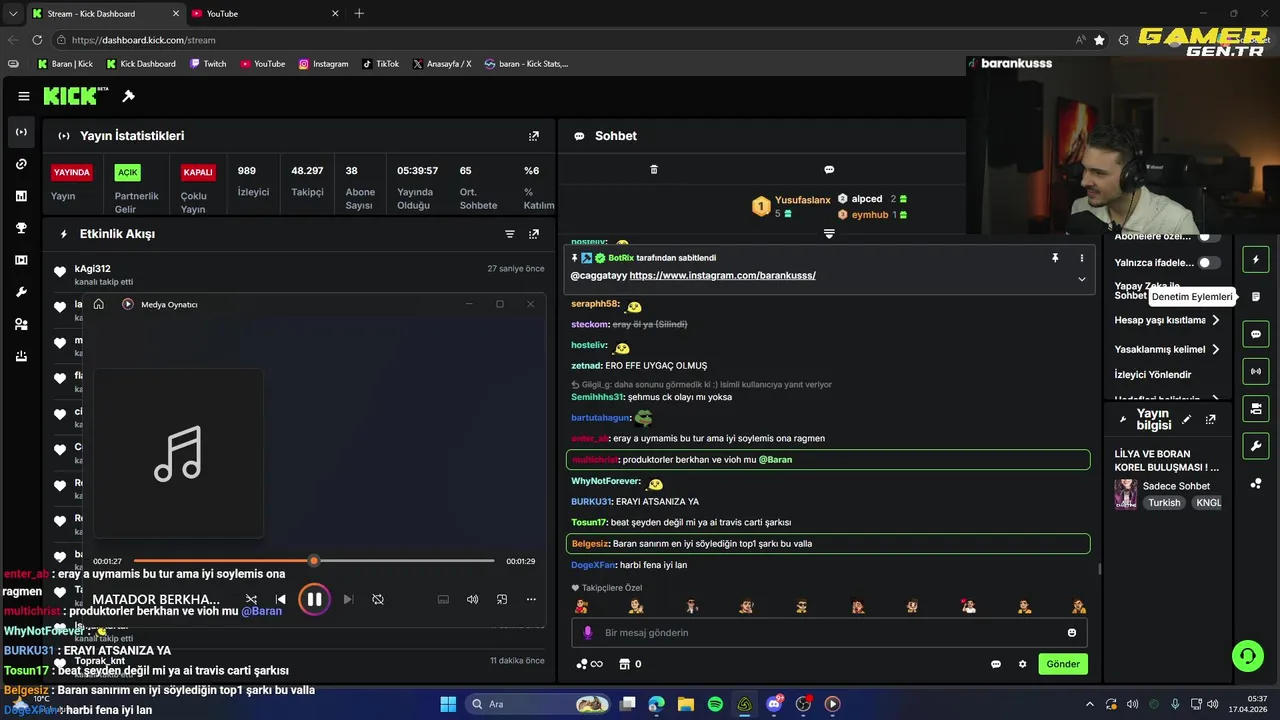This screenshot has width=1280, height=720.
Task: Skip to previous track in Medya Oynatıcı
Action: tap(281, 599)
